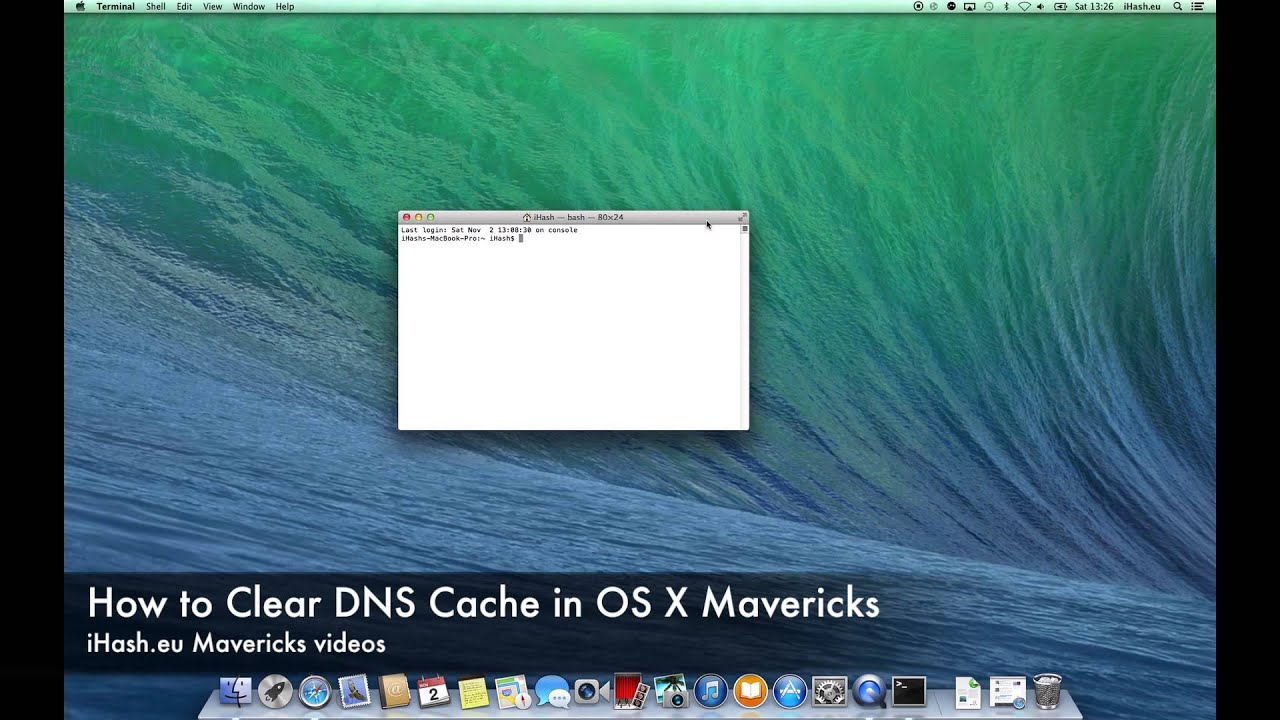Open Messages speech bubble icon in Dock
Screen dimensions: 1280x720
[552, 691]
